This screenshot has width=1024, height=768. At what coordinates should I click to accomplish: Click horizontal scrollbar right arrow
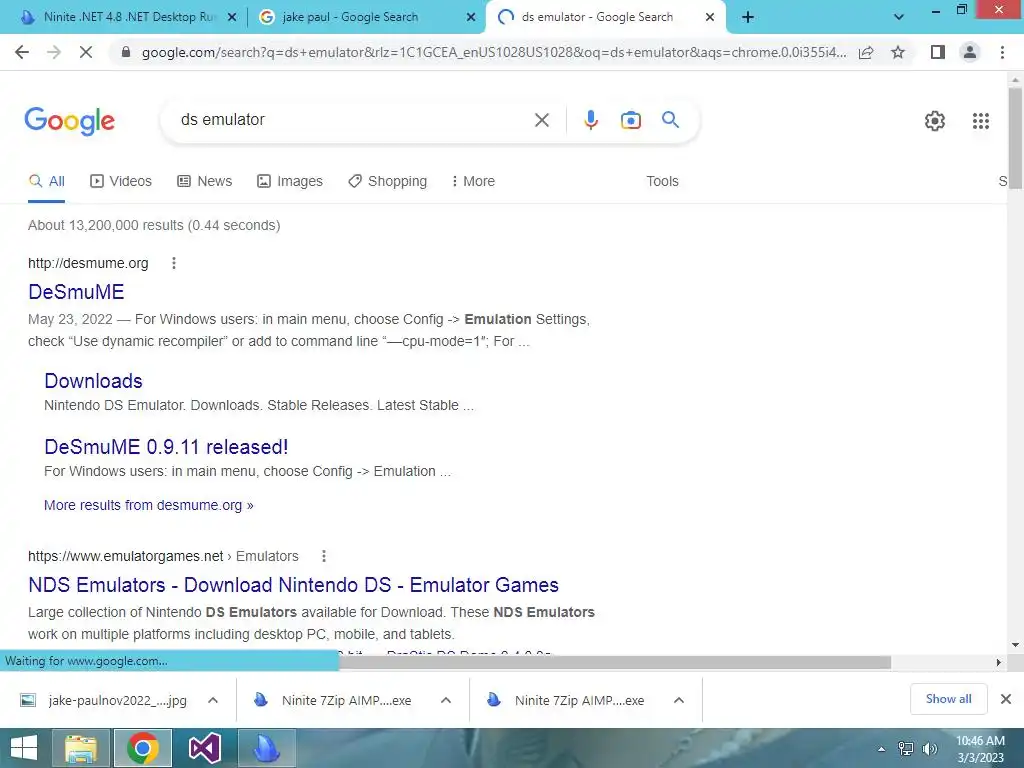[998, 662]
